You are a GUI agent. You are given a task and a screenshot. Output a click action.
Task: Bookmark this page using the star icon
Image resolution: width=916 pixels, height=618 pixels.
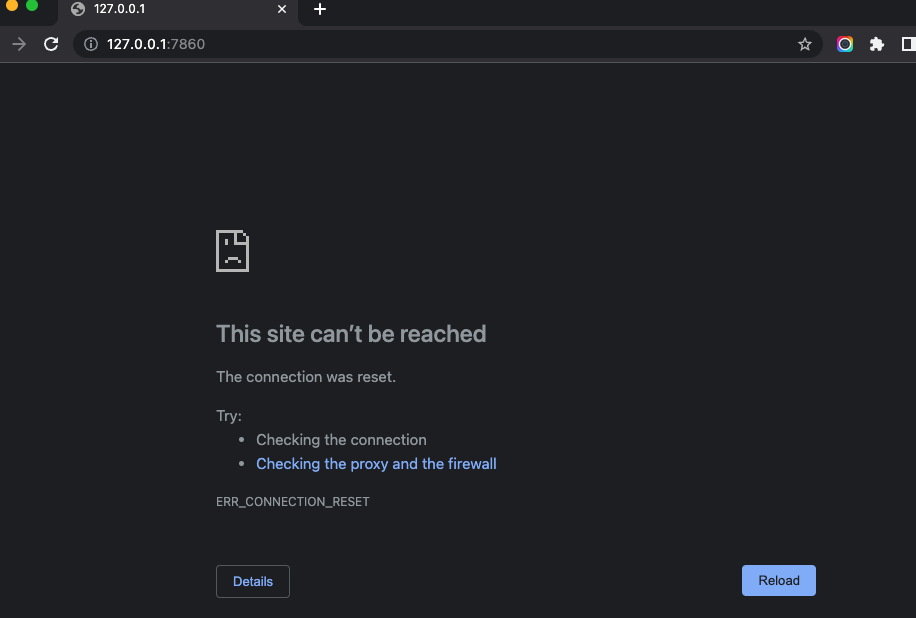(x=805, y=44)
